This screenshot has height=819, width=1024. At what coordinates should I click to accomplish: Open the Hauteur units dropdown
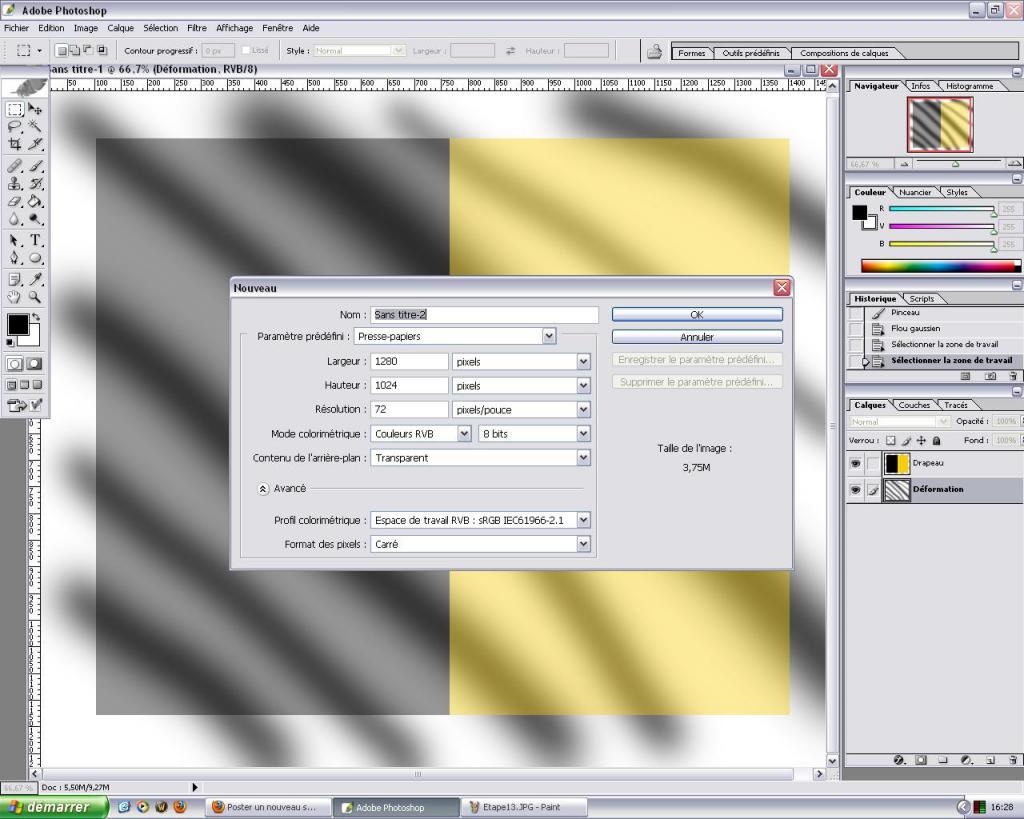coord(583,385)
